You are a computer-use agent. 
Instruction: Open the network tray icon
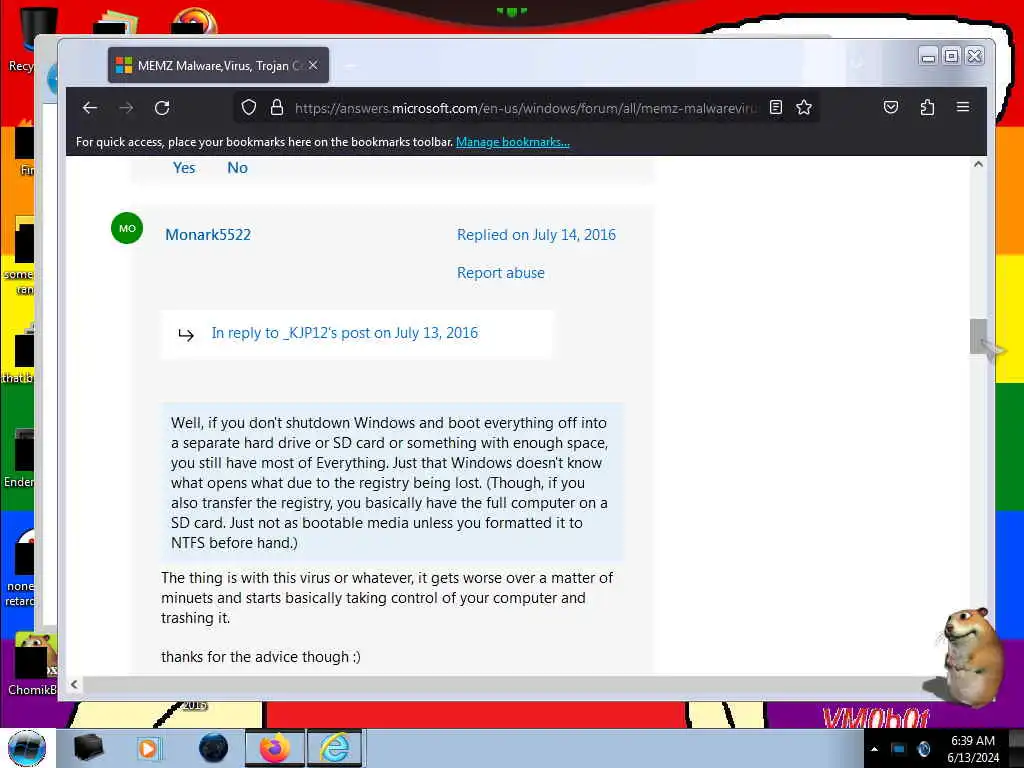(x=899, y=749)
